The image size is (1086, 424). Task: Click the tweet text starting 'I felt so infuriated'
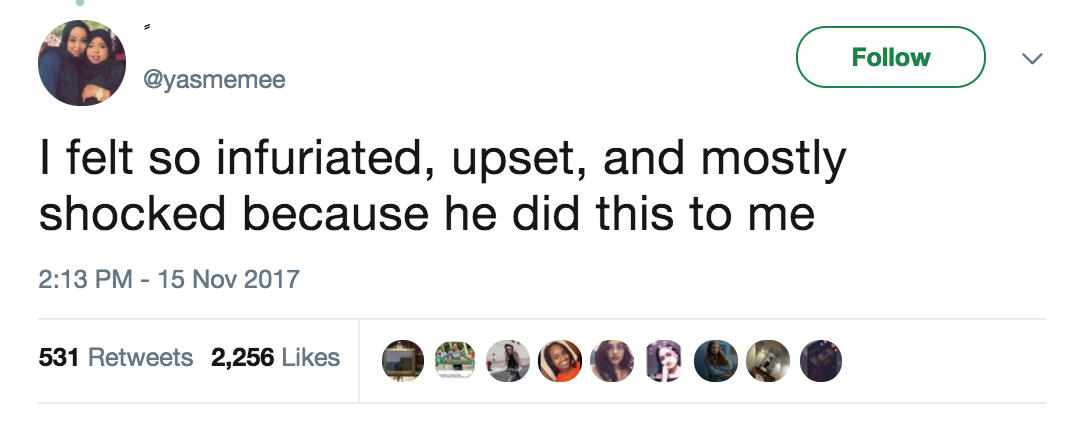(440, 186)
